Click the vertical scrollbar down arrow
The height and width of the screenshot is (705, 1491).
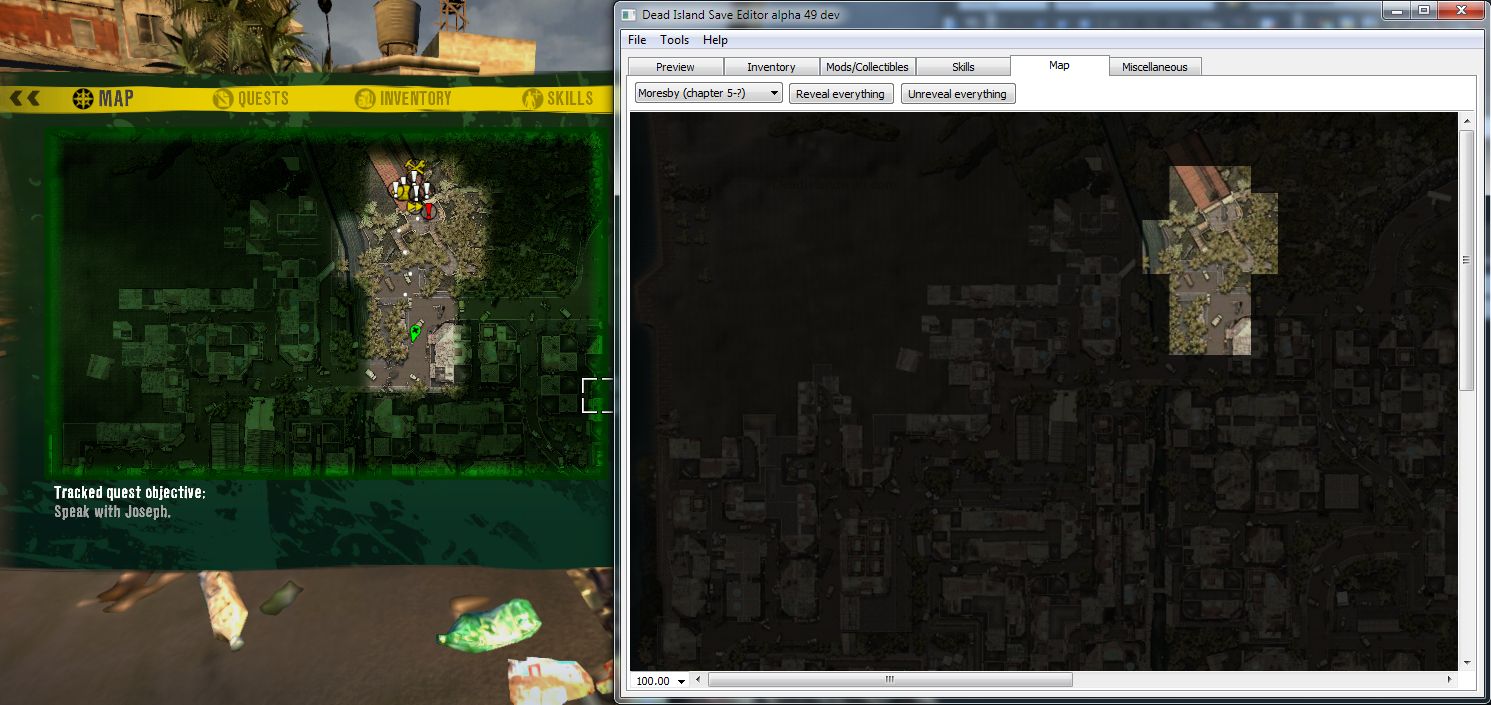(x=1466, y=663)
